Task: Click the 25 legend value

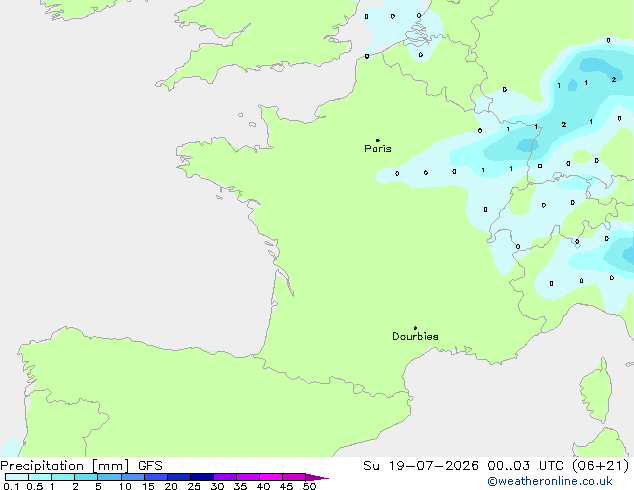Action: click(194, 486)
